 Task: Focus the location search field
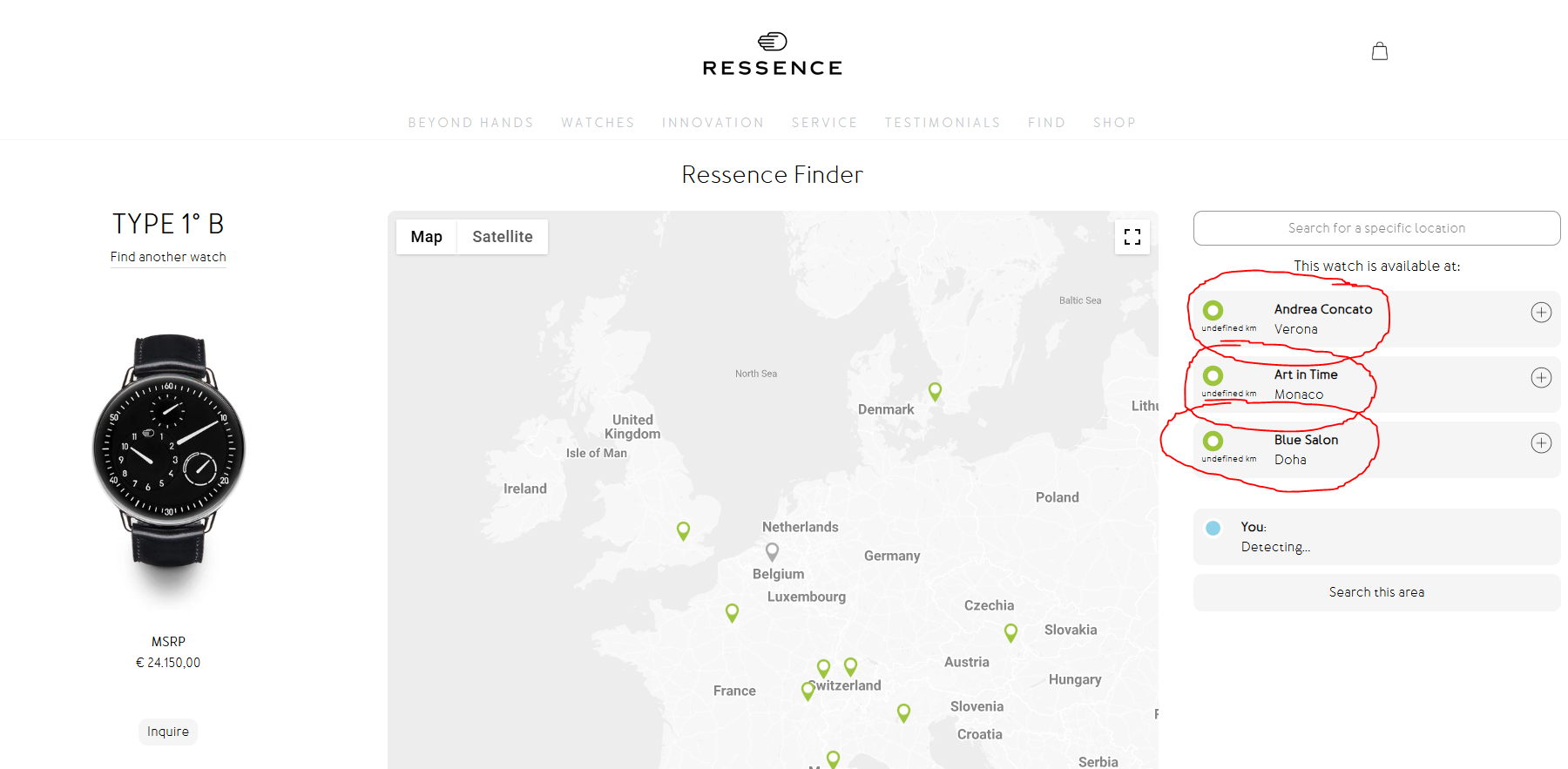click(x=1377, y=228)
